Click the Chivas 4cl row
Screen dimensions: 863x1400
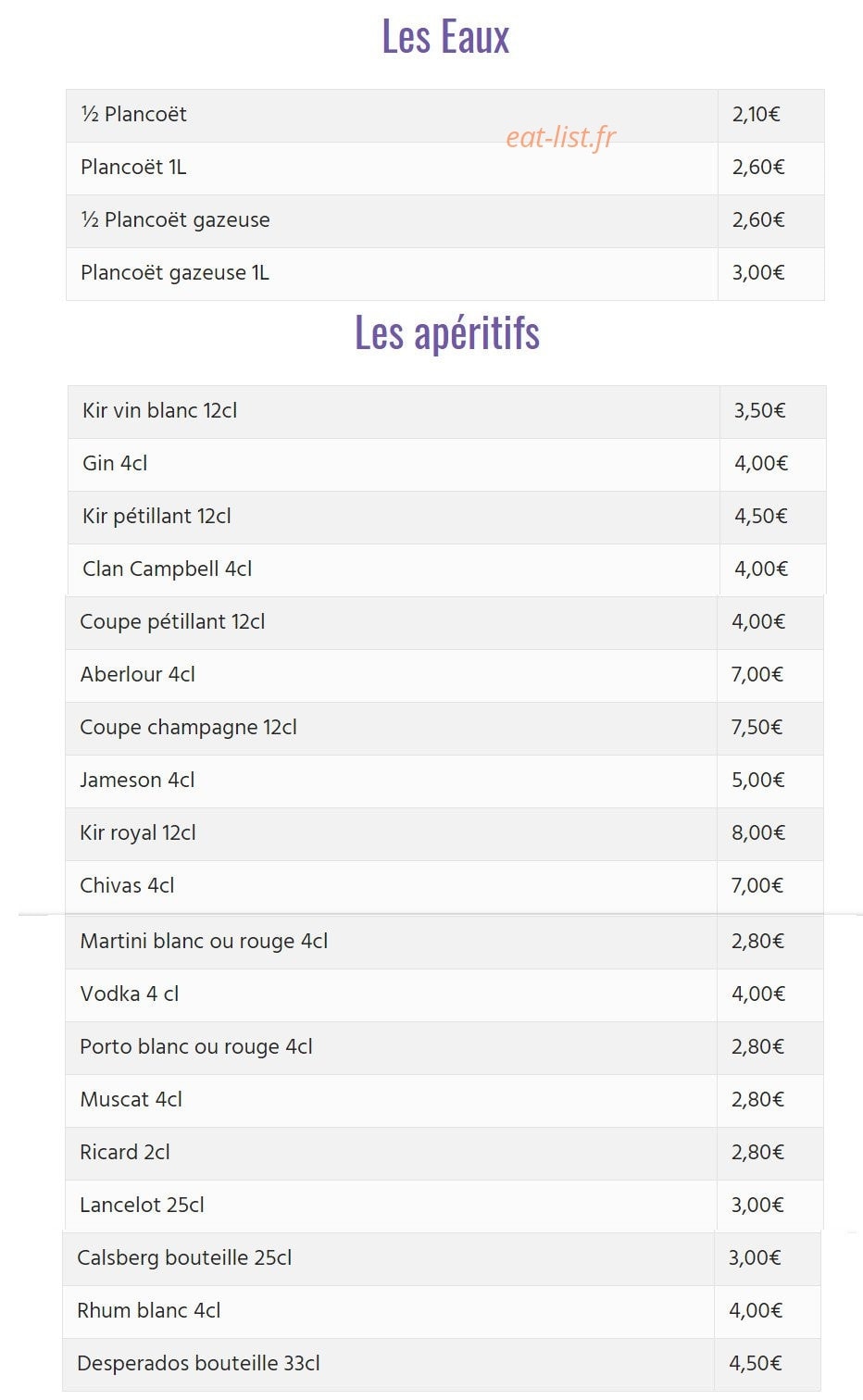click(x=444, y=886)
